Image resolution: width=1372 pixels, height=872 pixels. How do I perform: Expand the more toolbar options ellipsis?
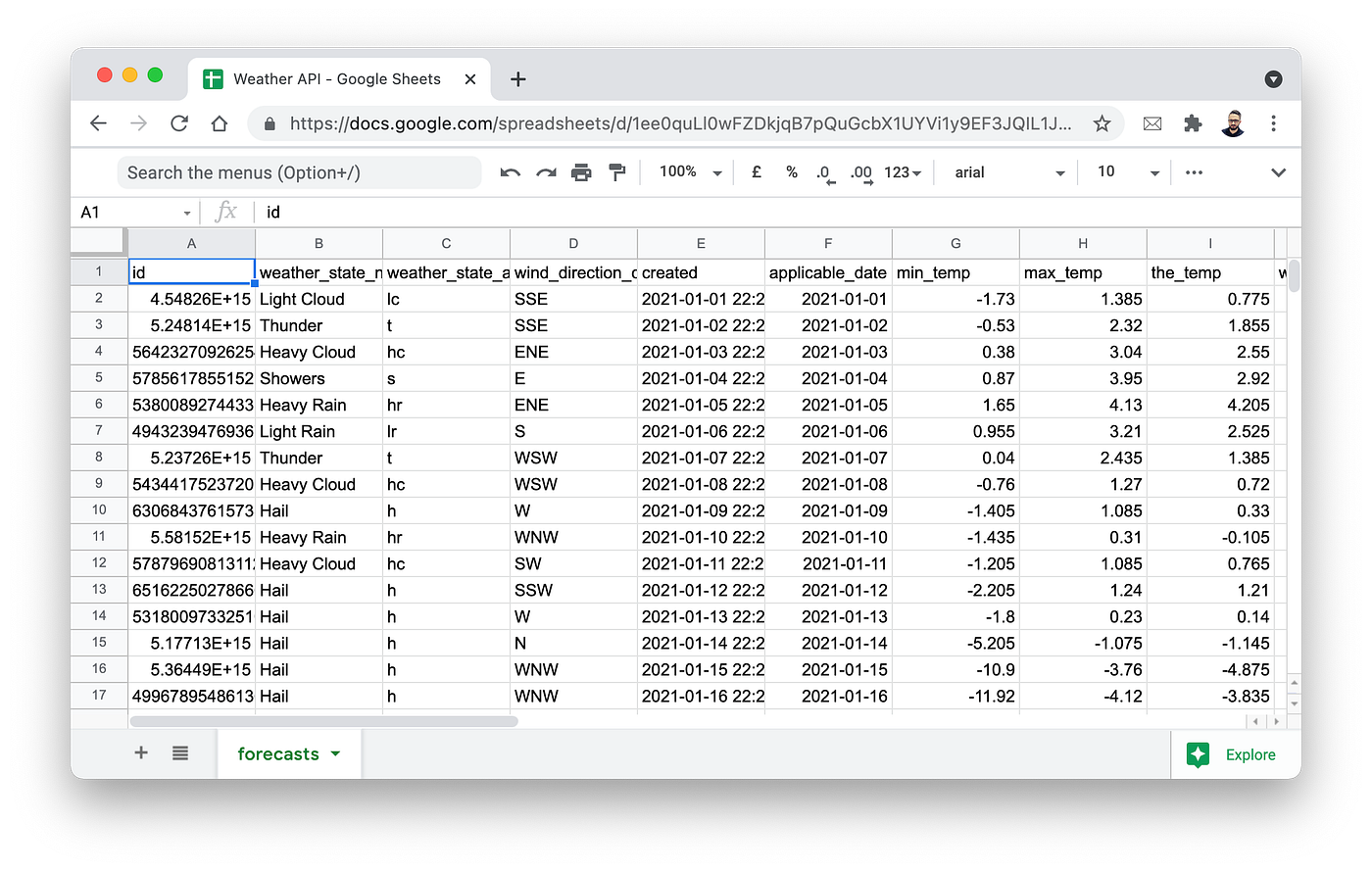[x=1194, y=171]
